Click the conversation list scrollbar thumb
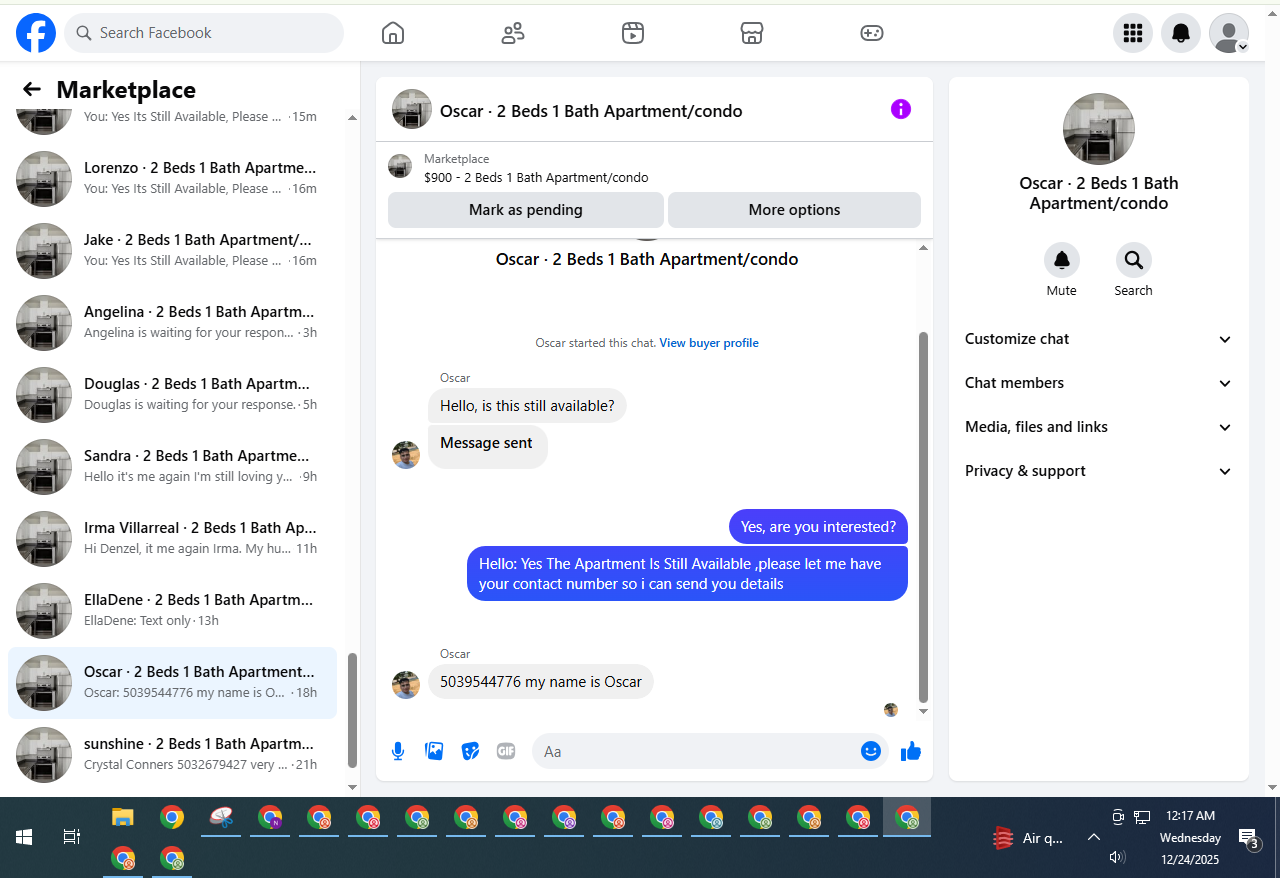Viewport: 1280px width, 878px height. coord(351,710)
